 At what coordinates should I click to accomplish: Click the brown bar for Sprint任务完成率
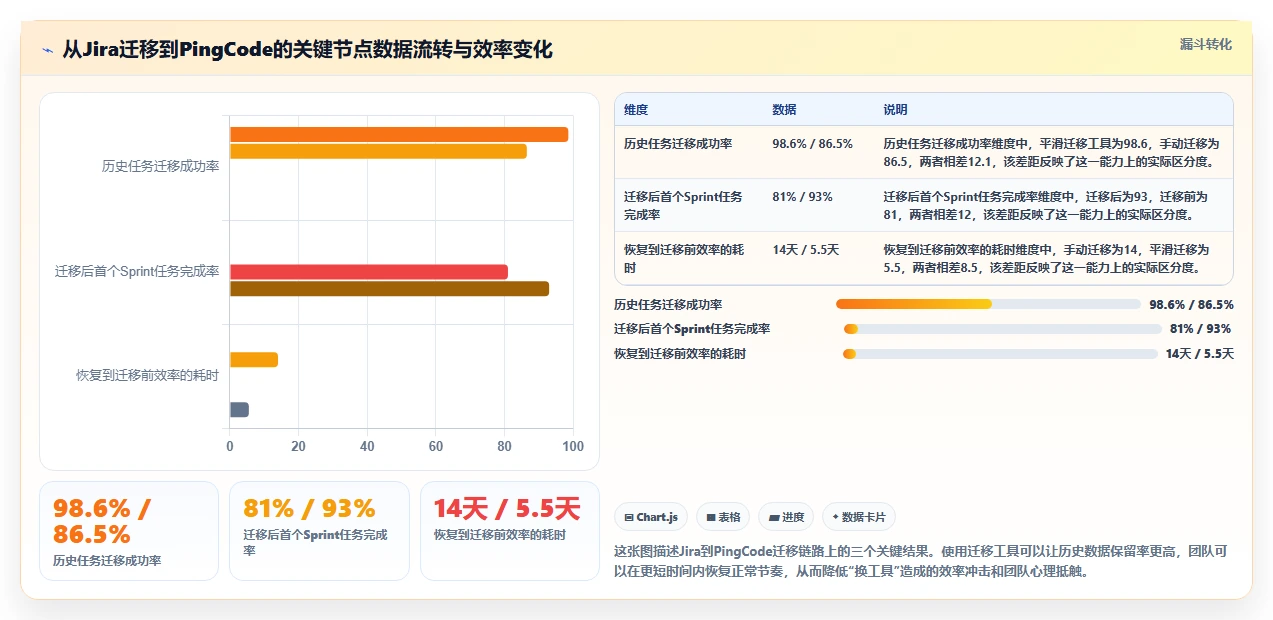tap(389, 289)
